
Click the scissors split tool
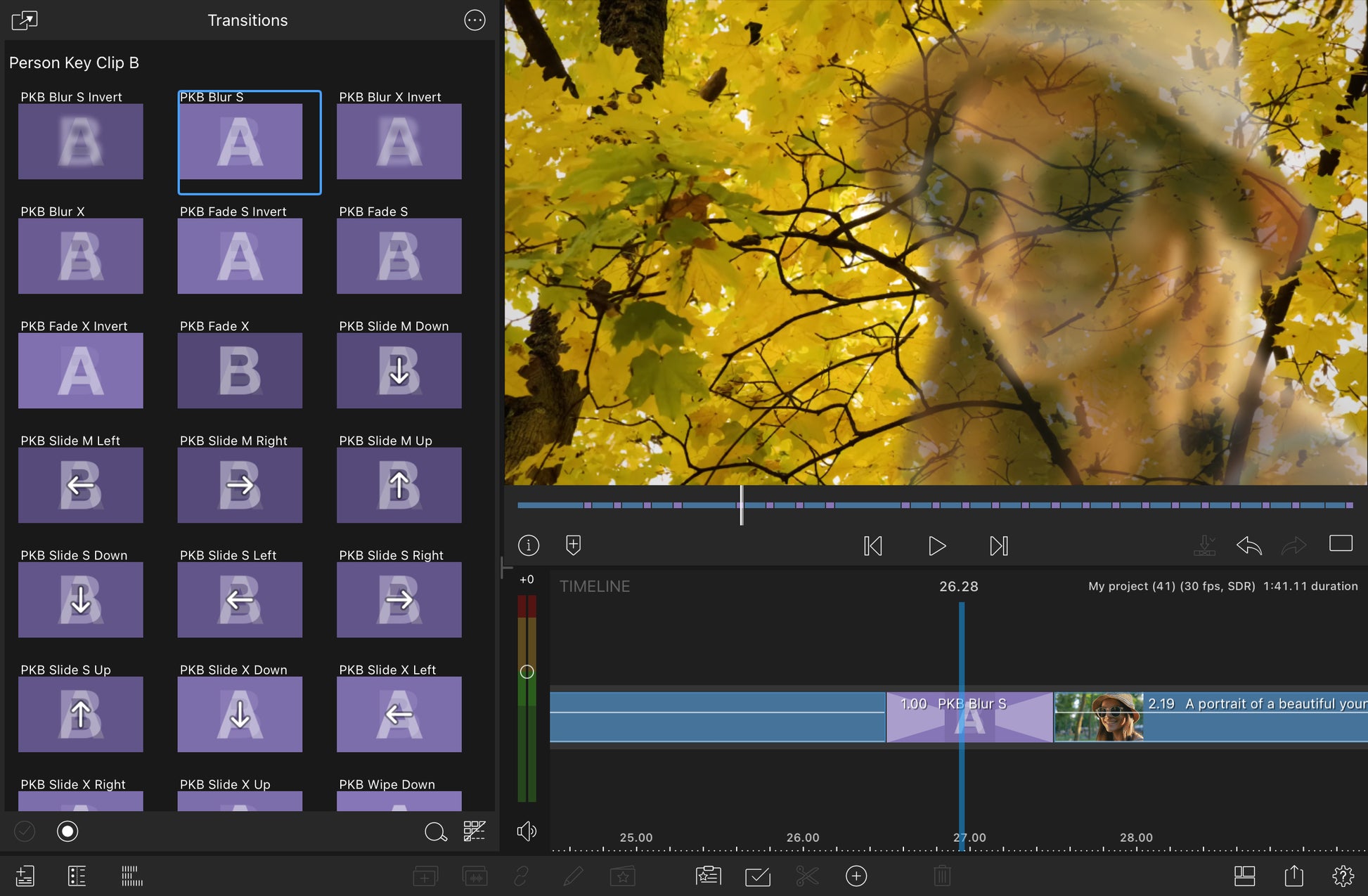click(807, 876)
